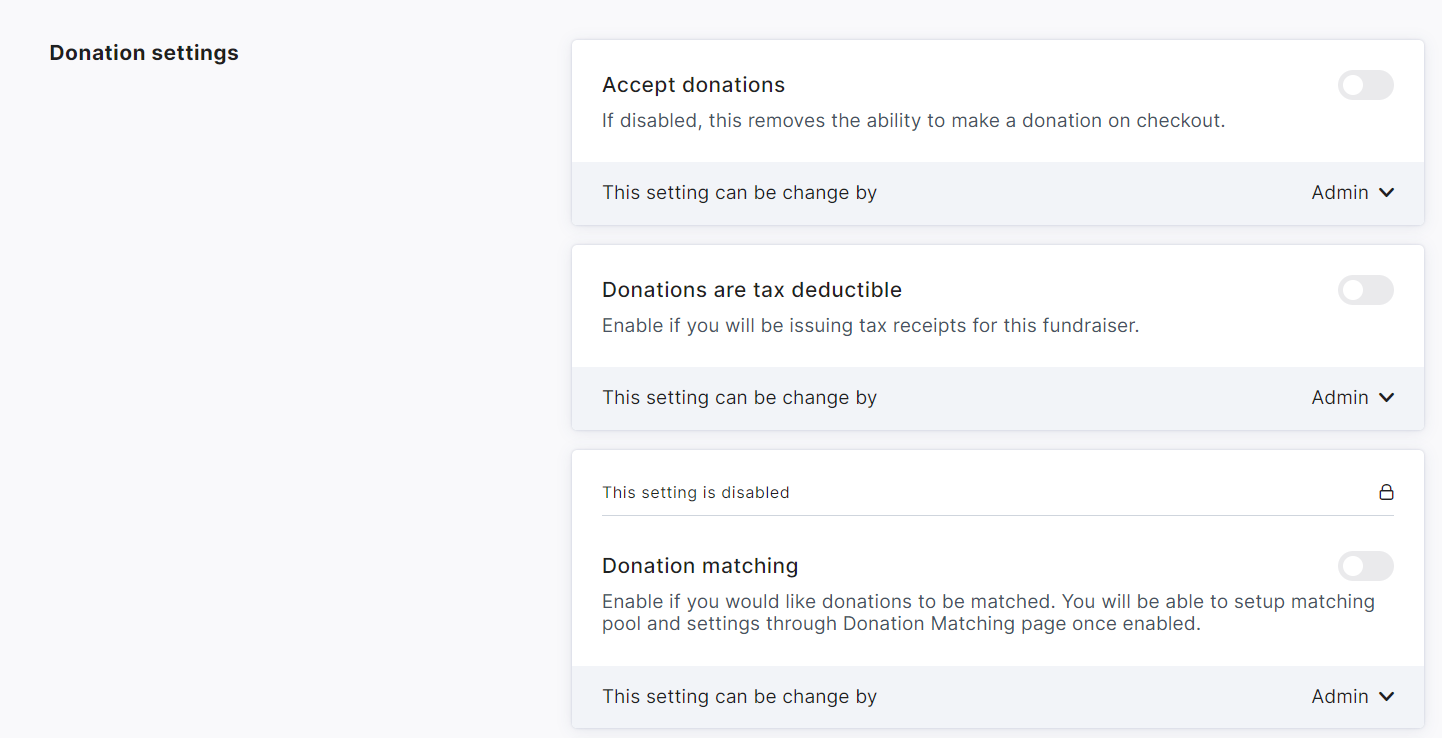Image resolution: width=1442 pixels, height=738 pixels.
Task: Click the Donation settings section heading
Action: 144,53
